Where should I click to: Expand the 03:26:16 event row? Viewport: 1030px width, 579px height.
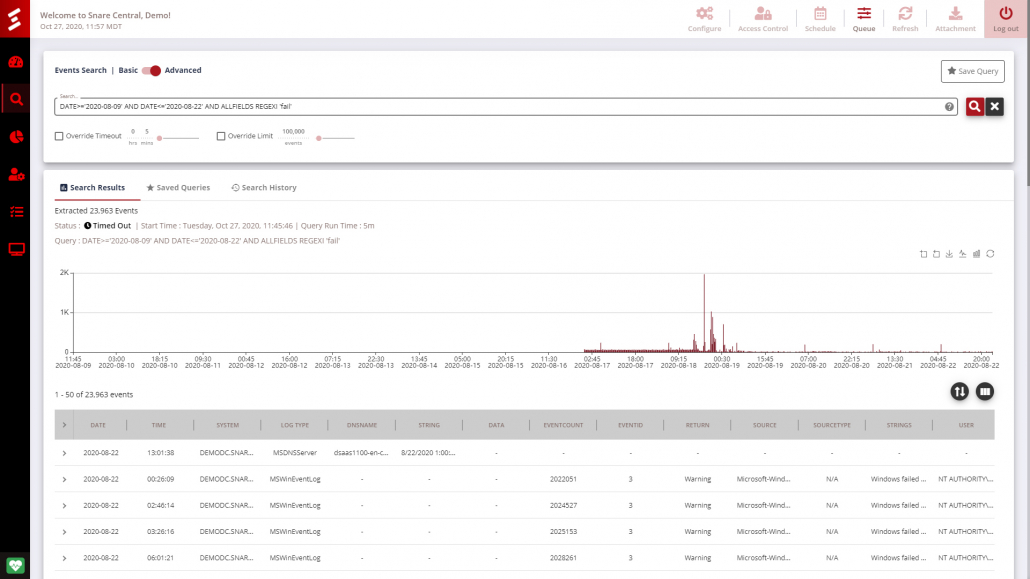click(x=64, y=532)
